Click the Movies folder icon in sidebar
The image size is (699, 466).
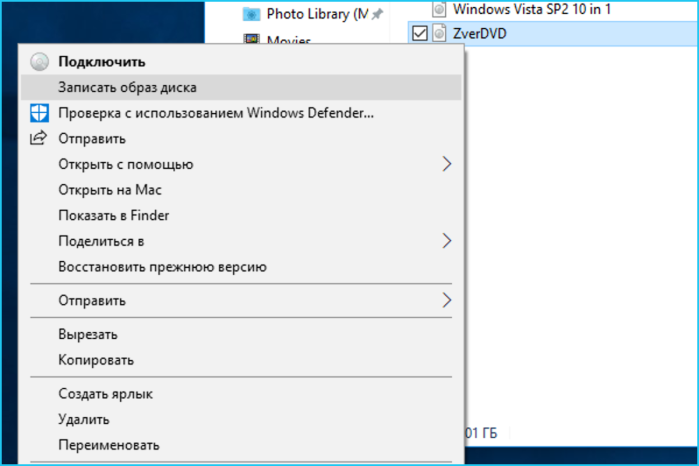point(251,39)
